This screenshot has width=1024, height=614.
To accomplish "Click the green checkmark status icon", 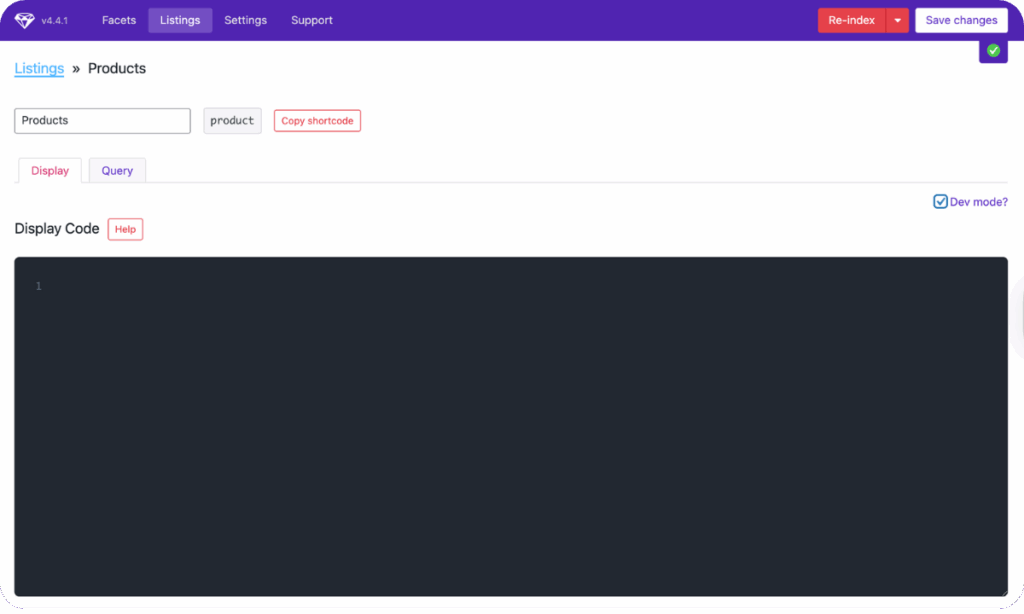I will [993, 50].
